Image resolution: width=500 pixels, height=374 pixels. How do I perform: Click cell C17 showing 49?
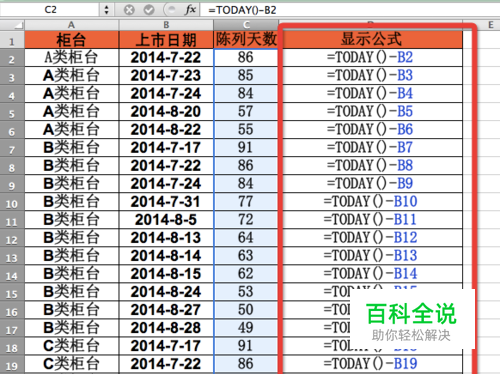246,328
